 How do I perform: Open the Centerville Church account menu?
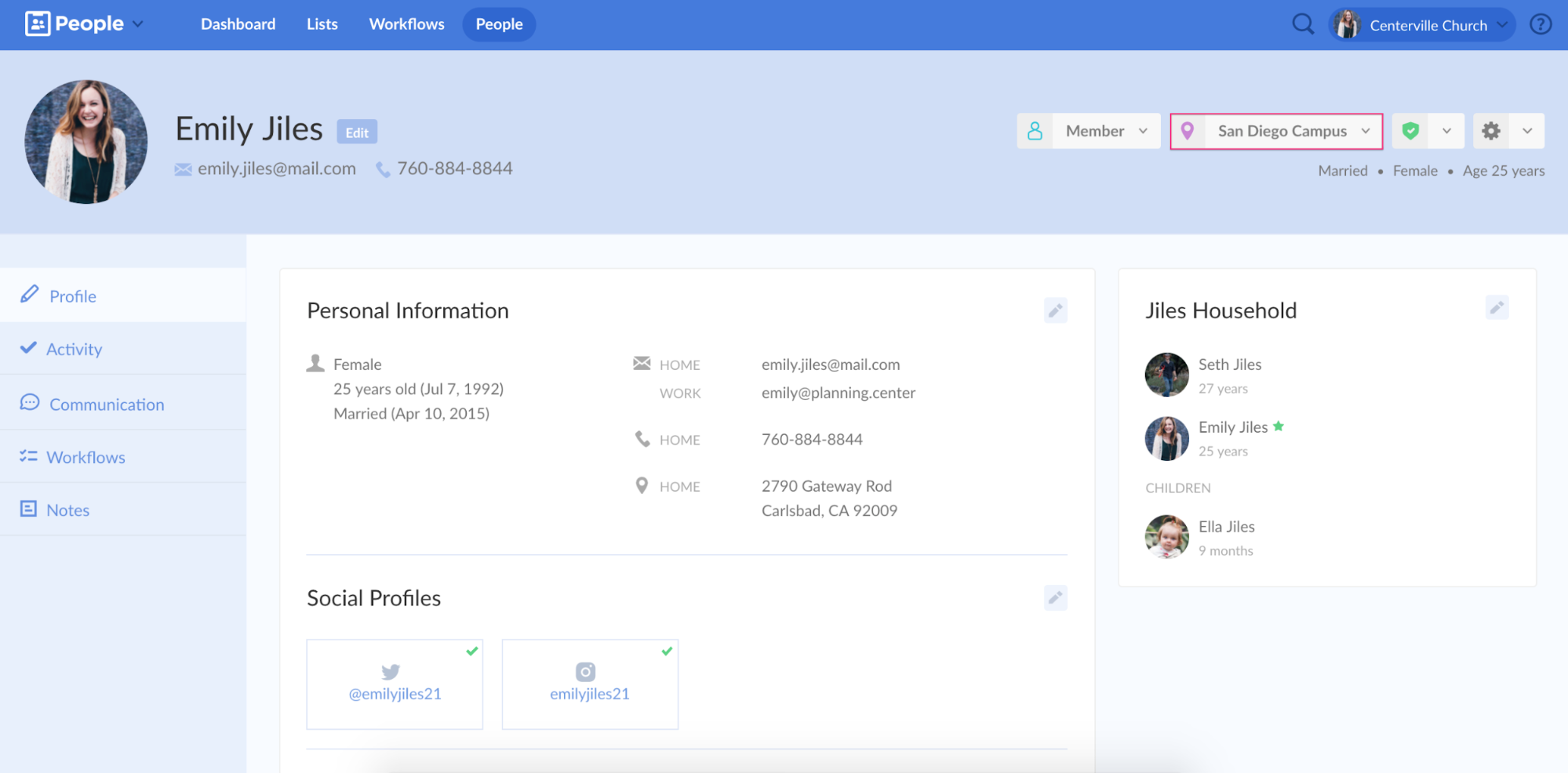pos(1421,25)
